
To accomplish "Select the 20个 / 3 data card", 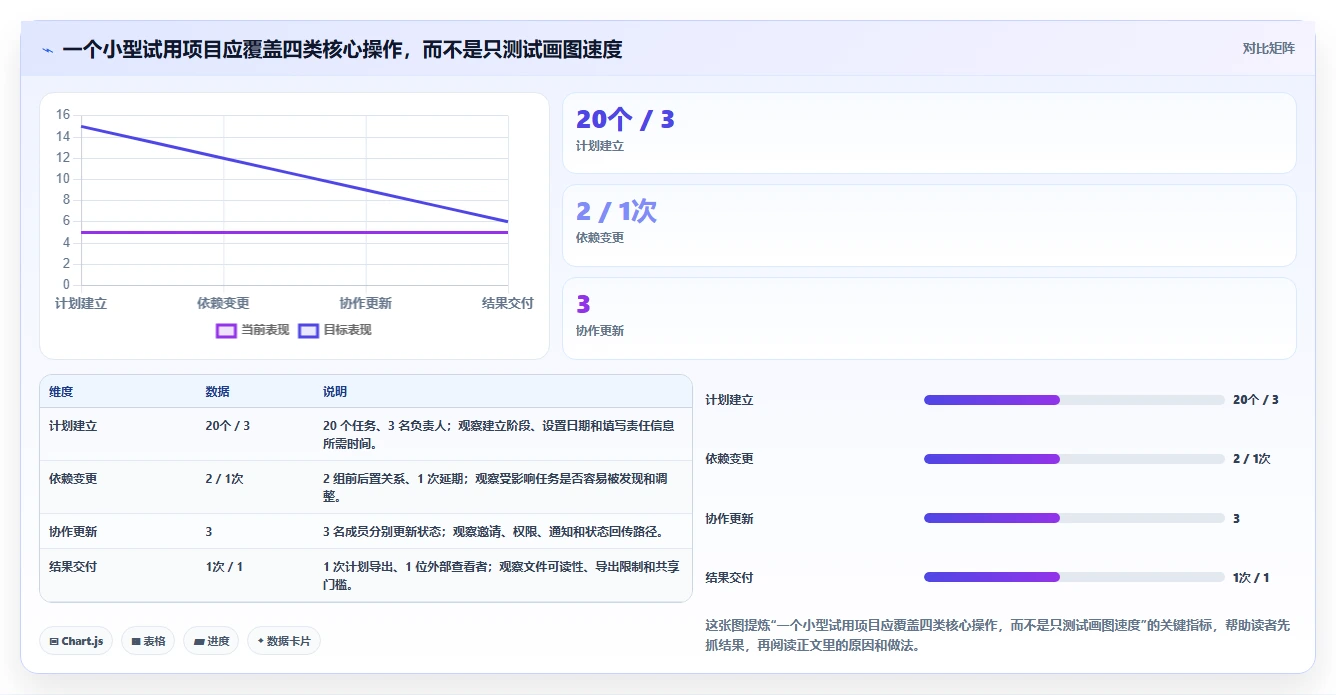I will 929,133.
